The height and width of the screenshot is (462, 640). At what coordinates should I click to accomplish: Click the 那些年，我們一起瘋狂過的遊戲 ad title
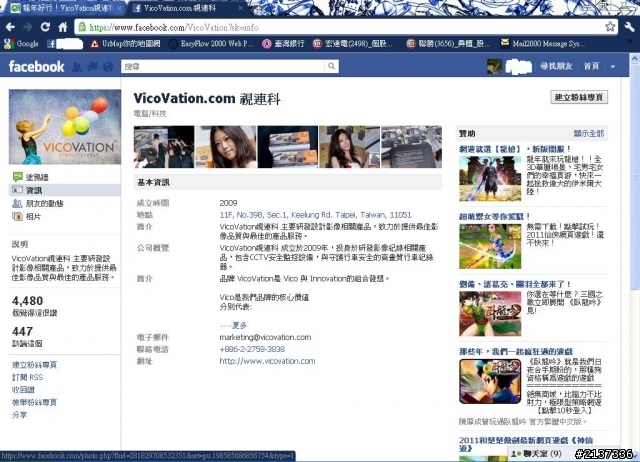coord(516,351)
